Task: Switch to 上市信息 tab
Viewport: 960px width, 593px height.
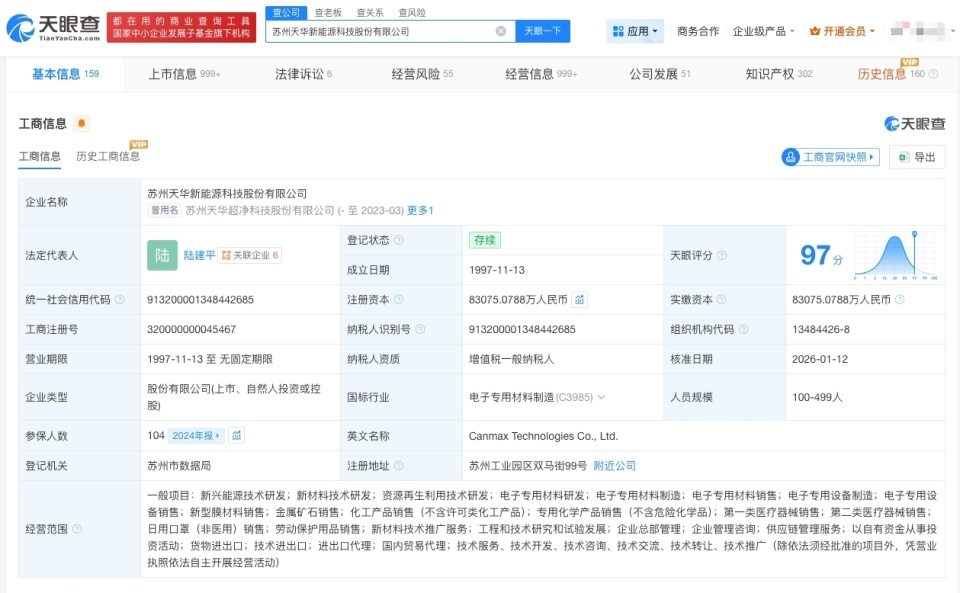Action: tap(184, 74)
